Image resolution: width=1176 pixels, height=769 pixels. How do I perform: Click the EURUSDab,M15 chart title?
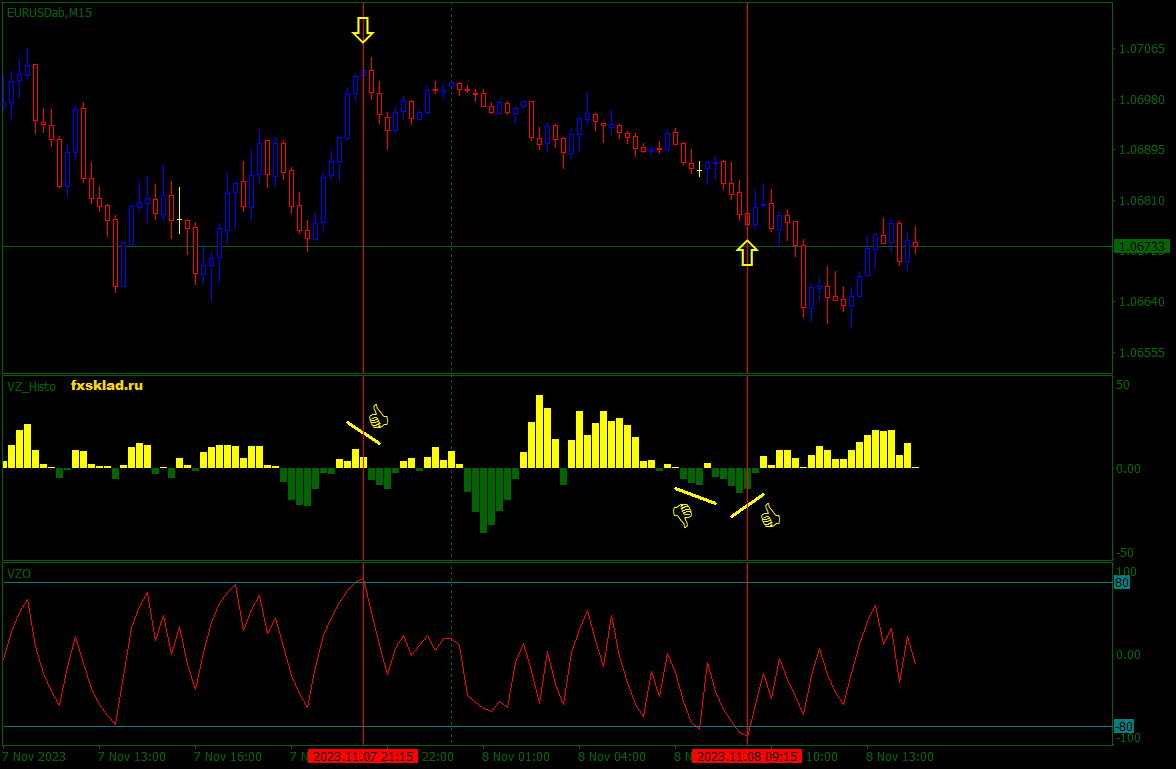tap(50, 13)
